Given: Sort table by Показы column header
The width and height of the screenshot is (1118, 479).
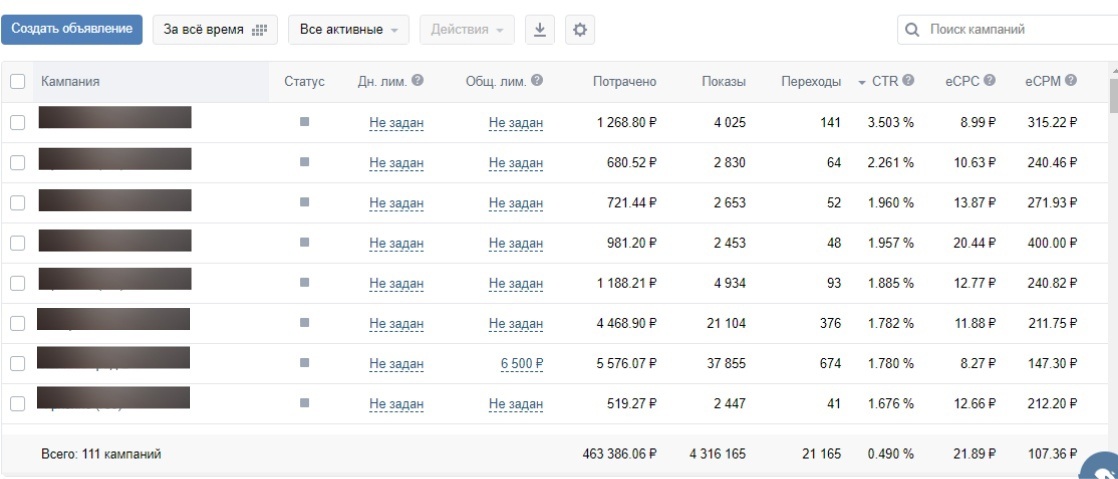Looking at the screenshot, I should [x=724, y=81].
